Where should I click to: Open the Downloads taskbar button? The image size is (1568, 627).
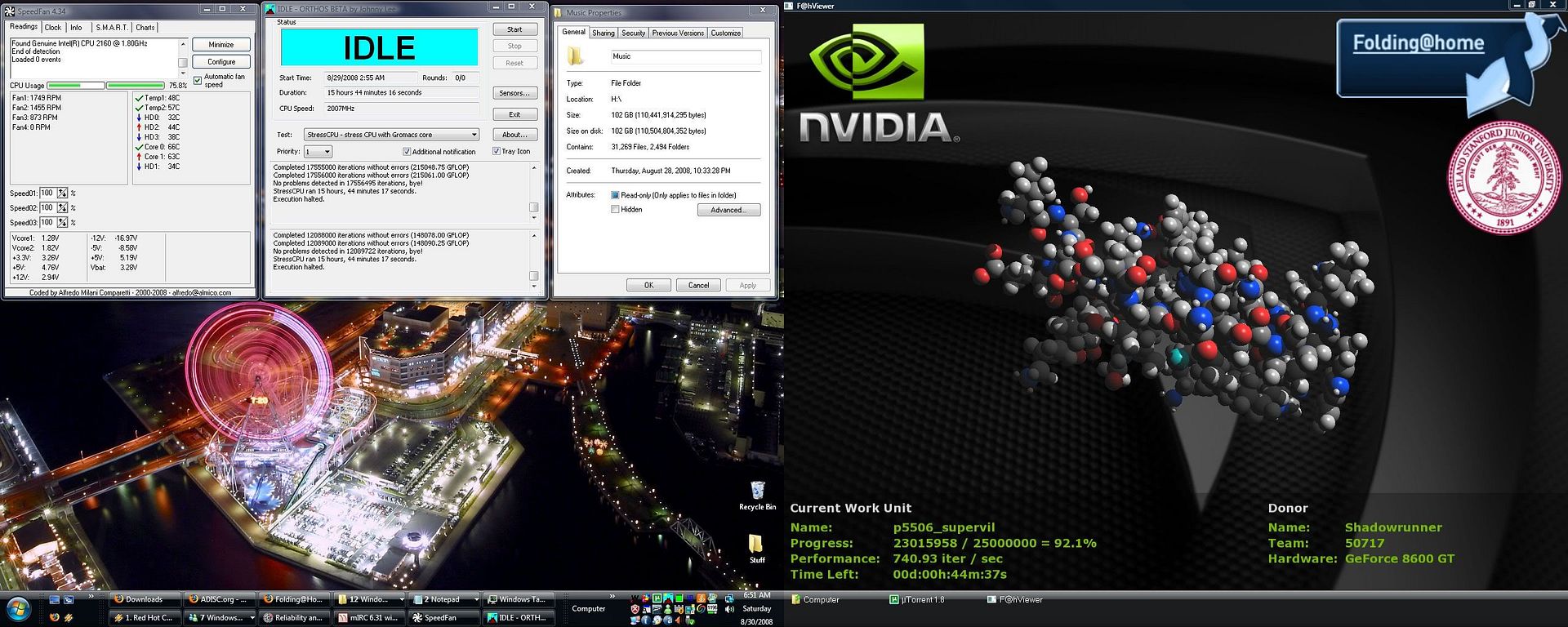(144, 599)
